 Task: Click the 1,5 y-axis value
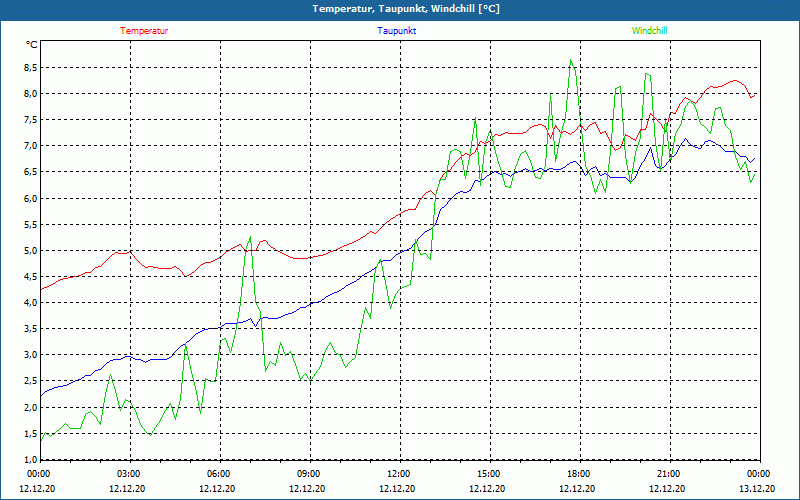click(x=31, y=434)
